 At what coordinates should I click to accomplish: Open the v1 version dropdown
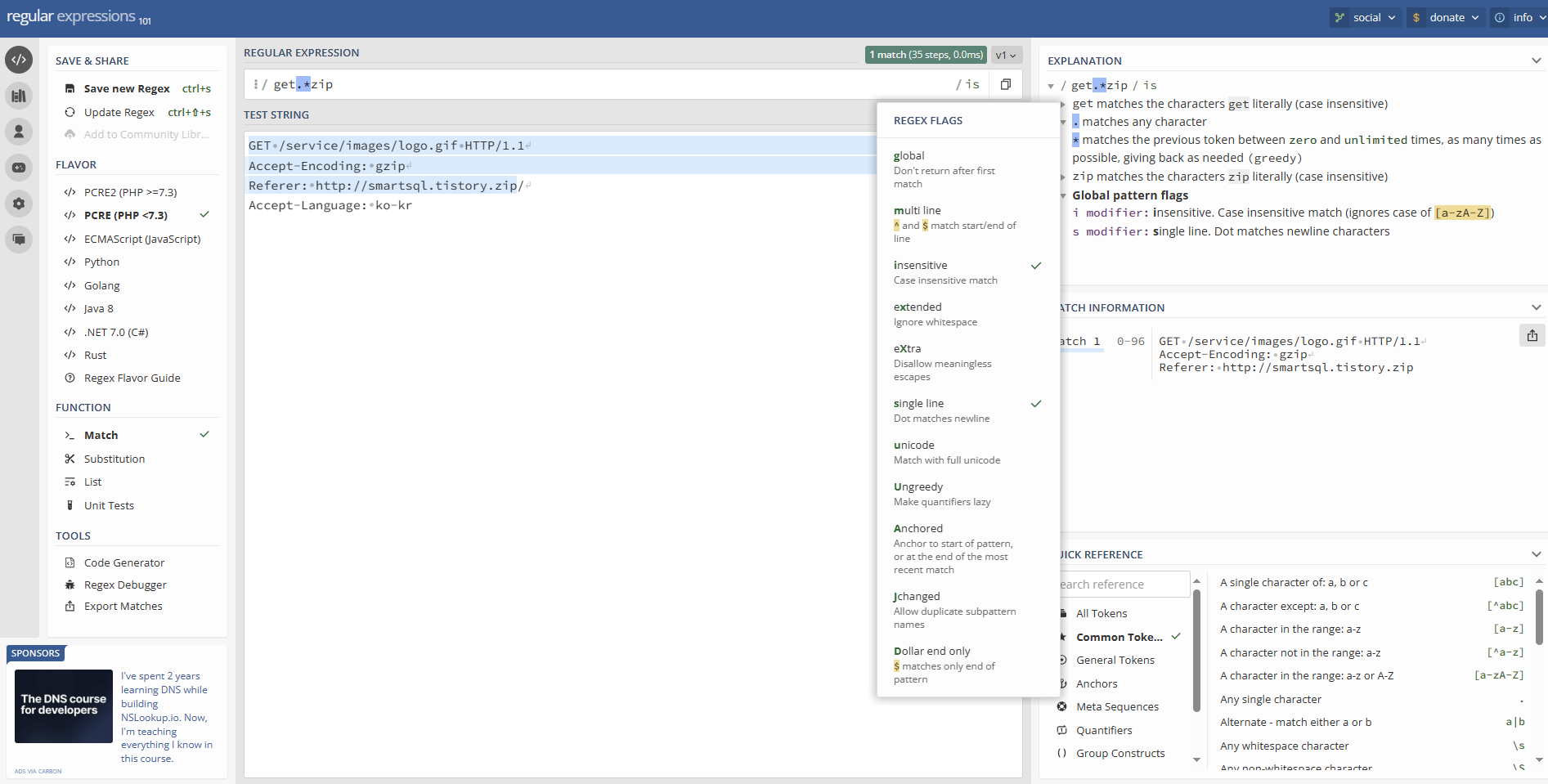pyautogui.click(x=1006, y=55)
